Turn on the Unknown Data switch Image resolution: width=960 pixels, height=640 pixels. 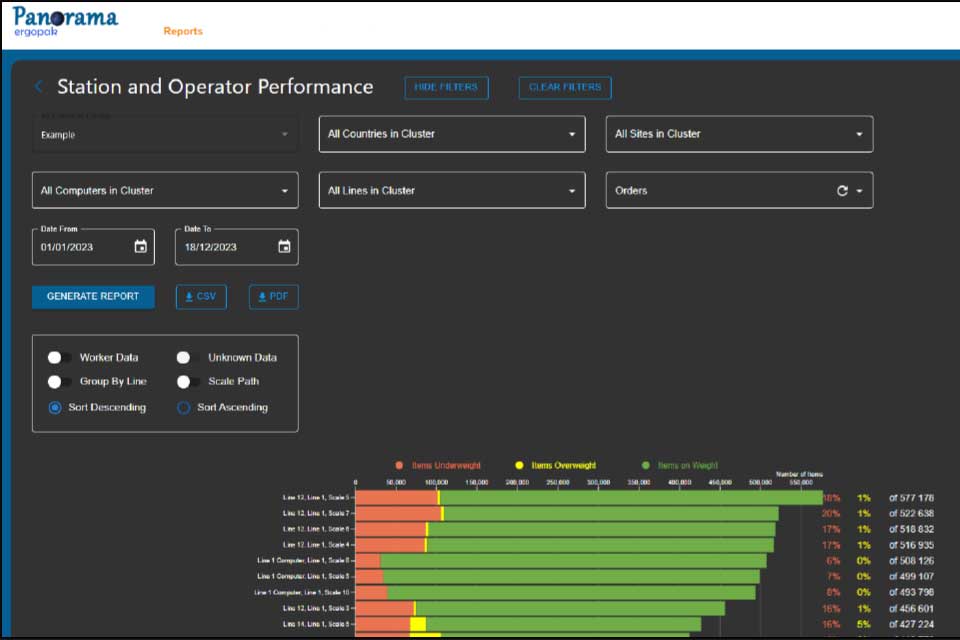187,357
